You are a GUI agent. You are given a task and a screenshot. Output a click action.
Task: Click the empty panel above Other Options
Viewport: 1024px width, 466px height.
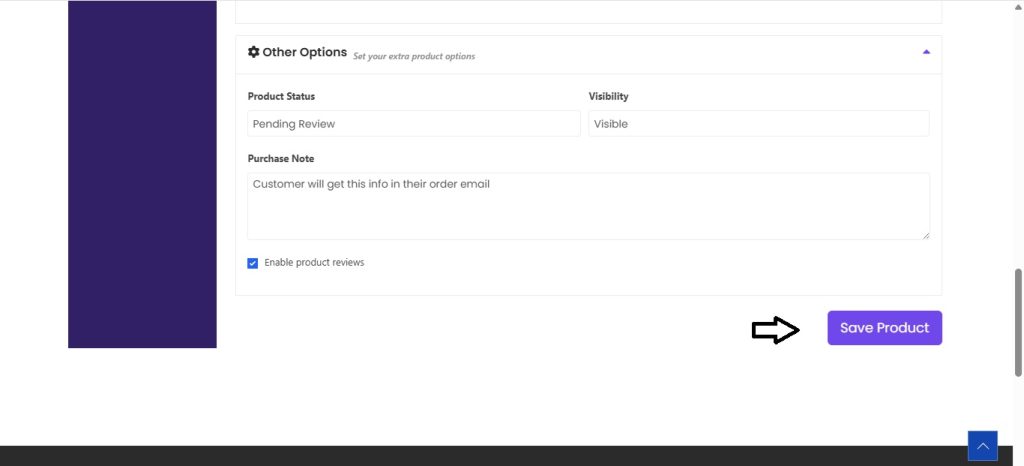click(588, 11)
